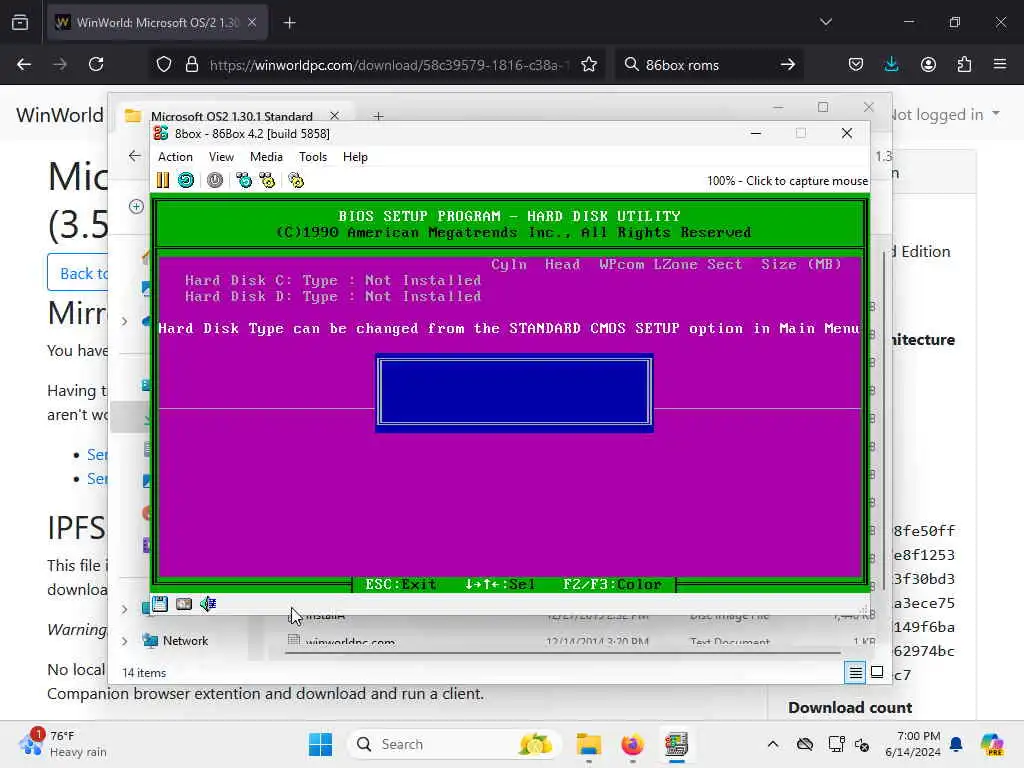1024x768 pixels.
Task: Click the Firefox back arrow
Action: (x=24, y=64)
